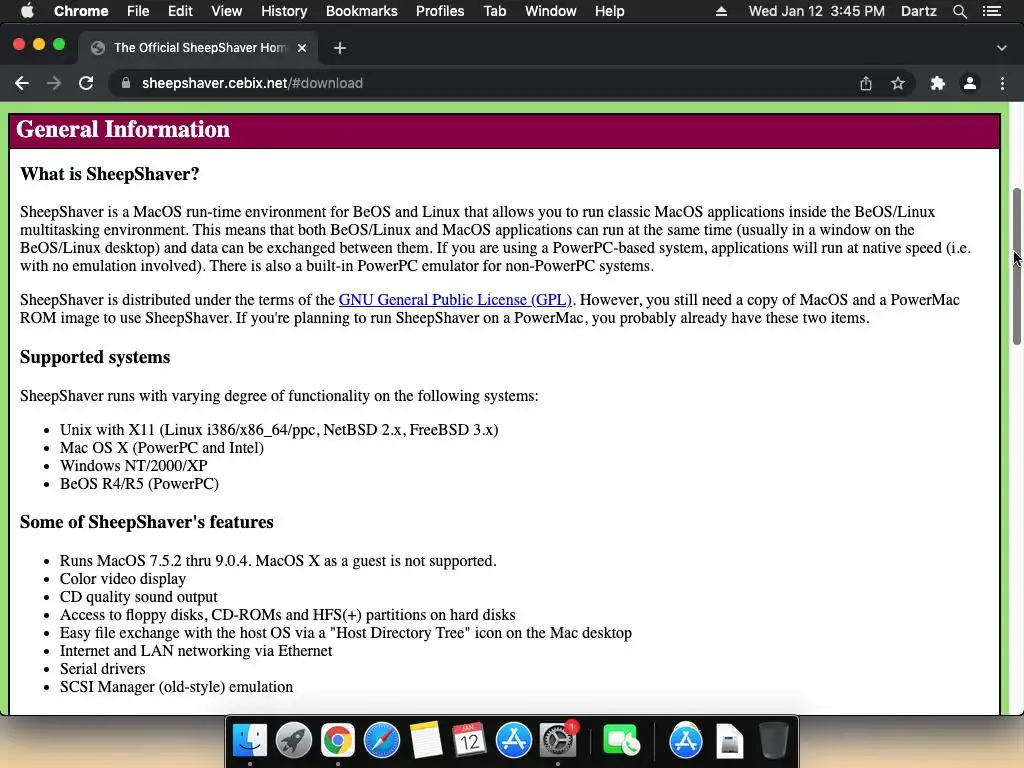The image size is (1024, 768).
Task: Click CD quality sound output item
Action: (x=138, y=597)
